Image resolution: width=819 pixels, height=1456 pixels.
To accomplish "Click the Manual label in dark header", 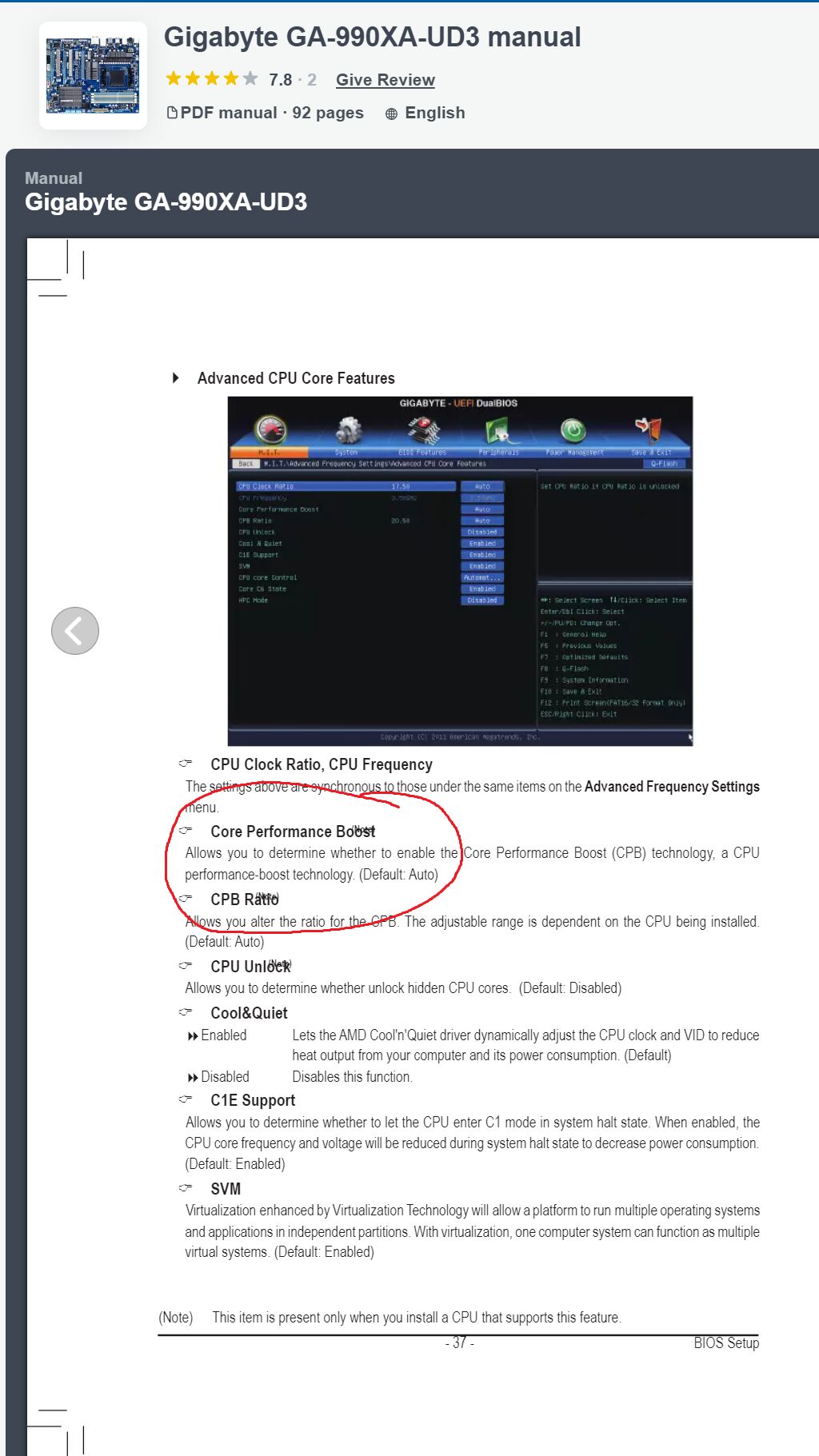I will click(x=54, y=178).
